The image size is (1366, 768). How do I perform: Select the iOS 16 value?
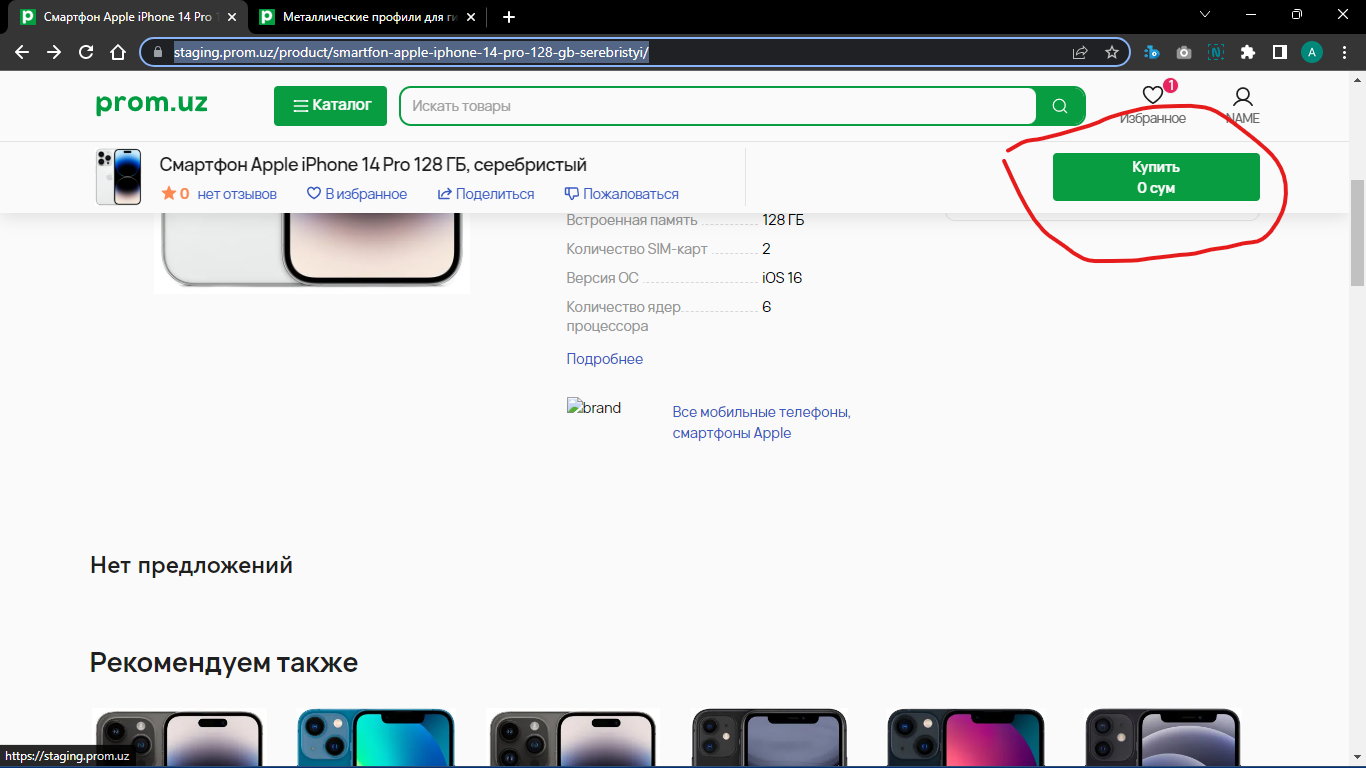click(782, 278)
